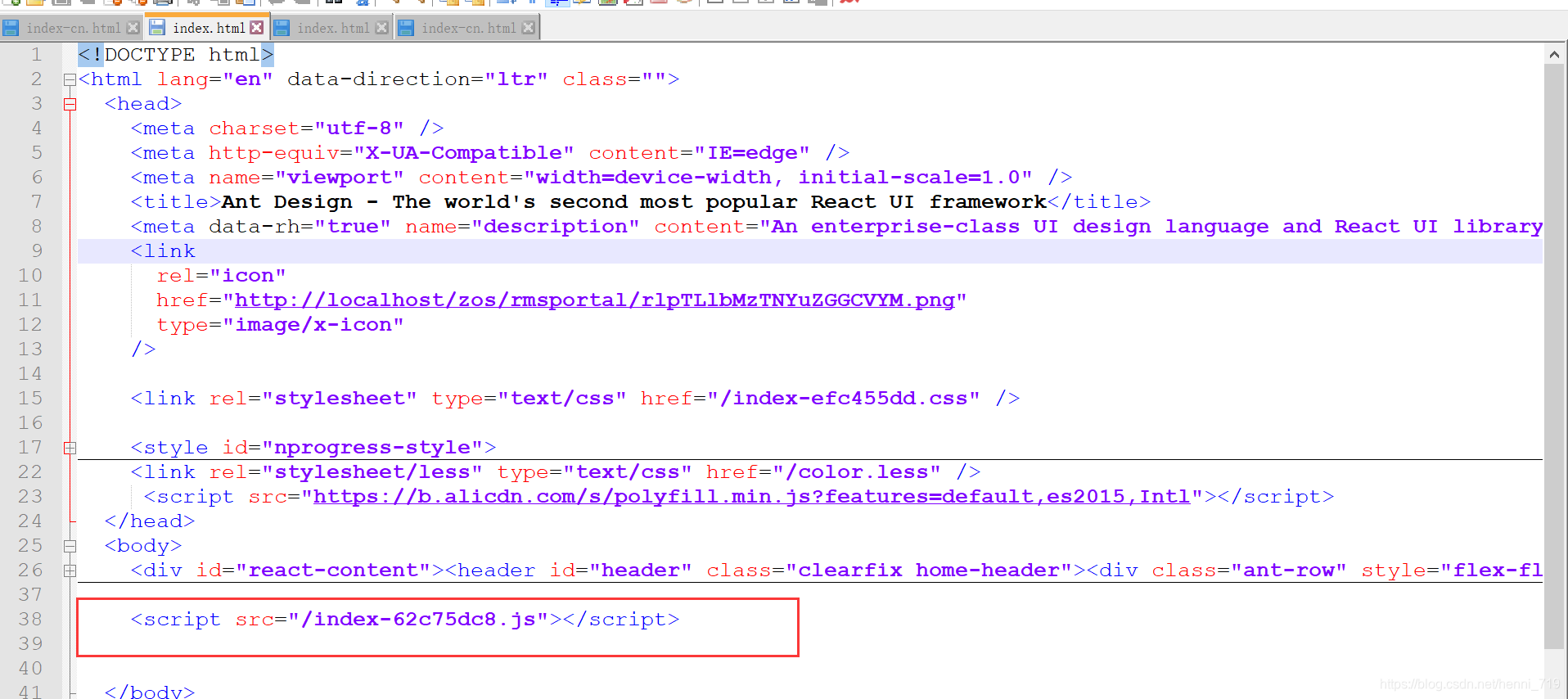The width and height of the screenshot is (1568, 699).
Task: Open the localhost rmsportal png URL
Action: (x=595, y=300)
